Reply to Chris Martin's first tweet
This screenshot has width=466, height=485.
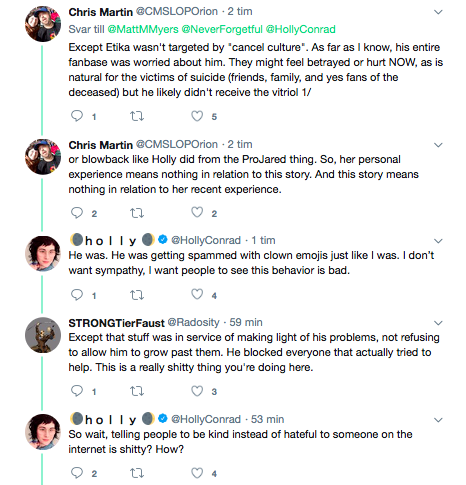click(x=77, y=116)
